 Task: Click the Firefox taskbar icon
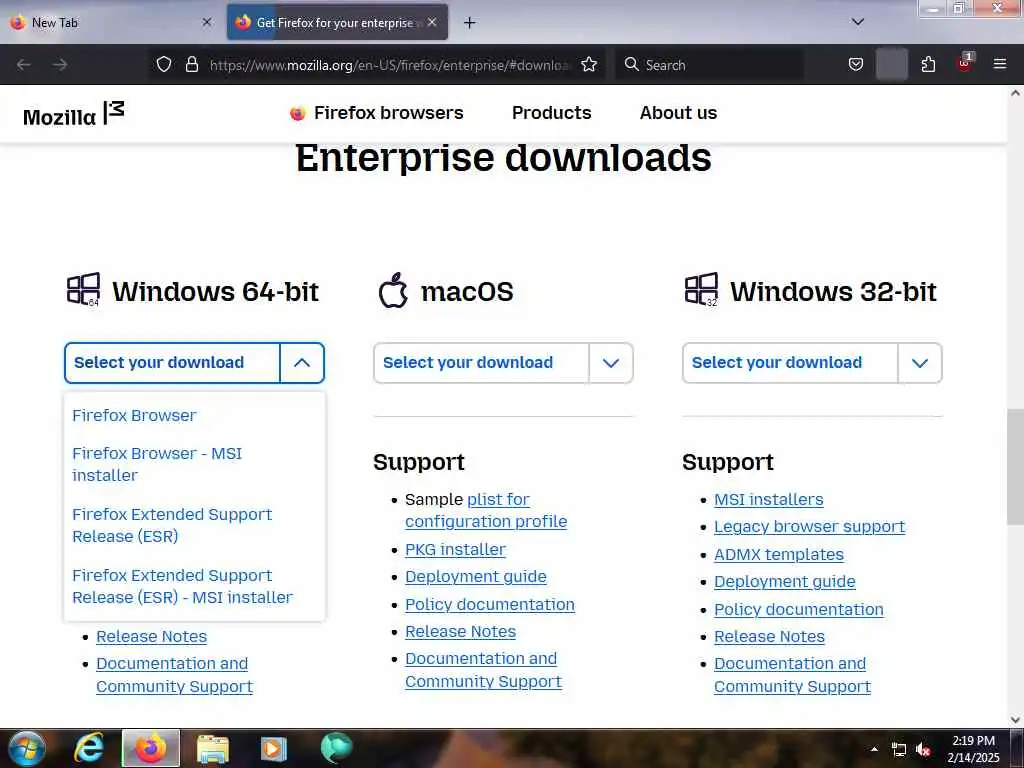(150, 748)
